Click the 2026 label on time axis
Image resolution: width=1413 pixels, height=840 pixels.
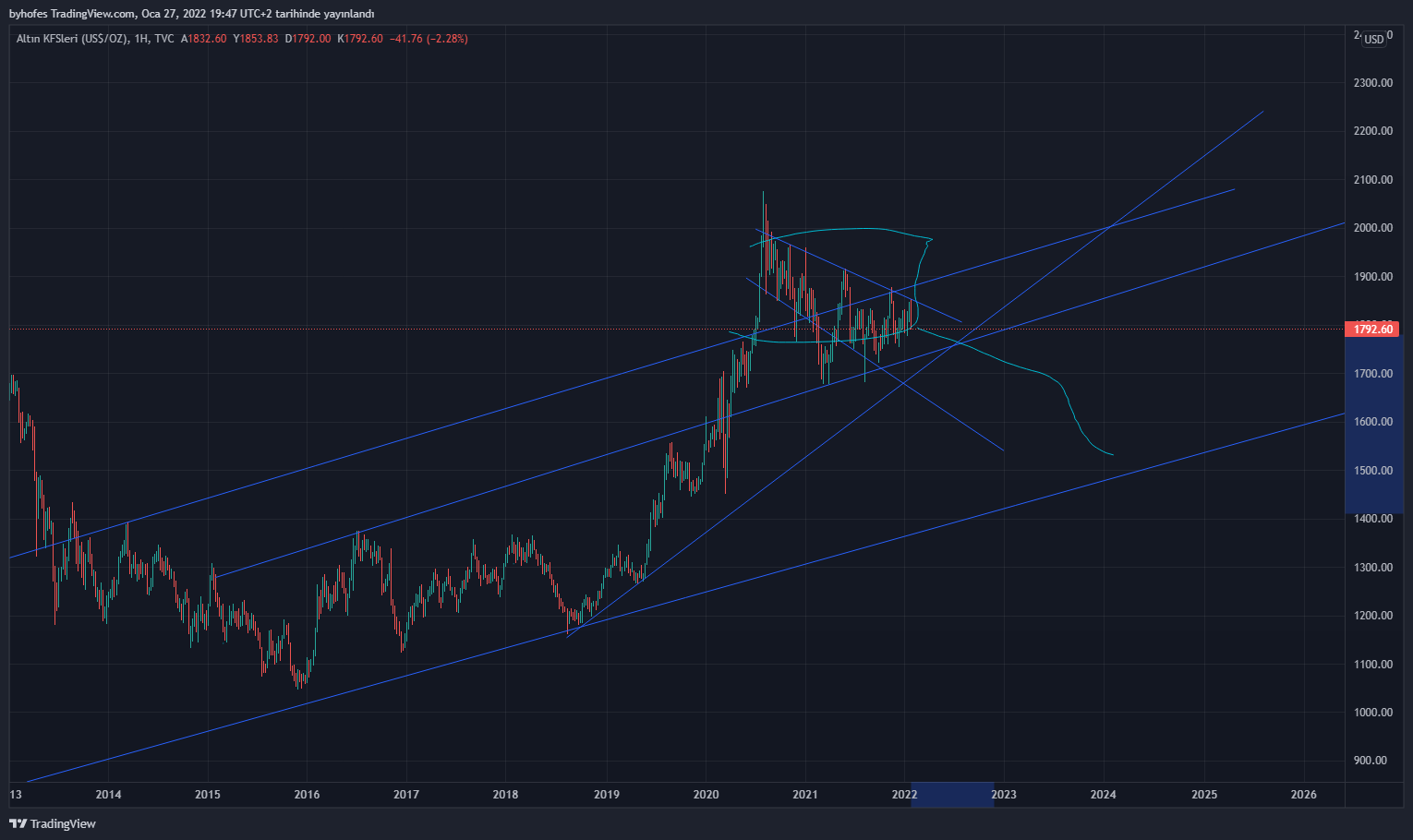tap(1303, 795)
